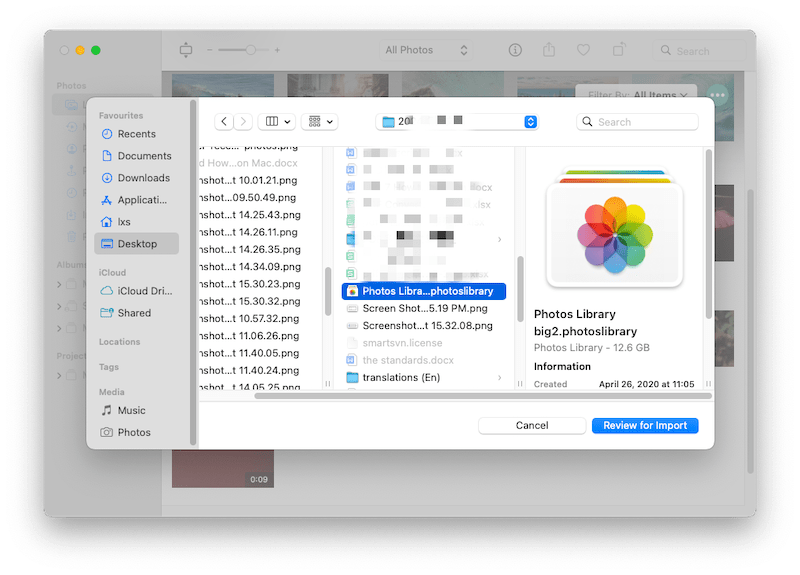
Task: Select file ending 10.01.21.png
Action: click(250, 180)
